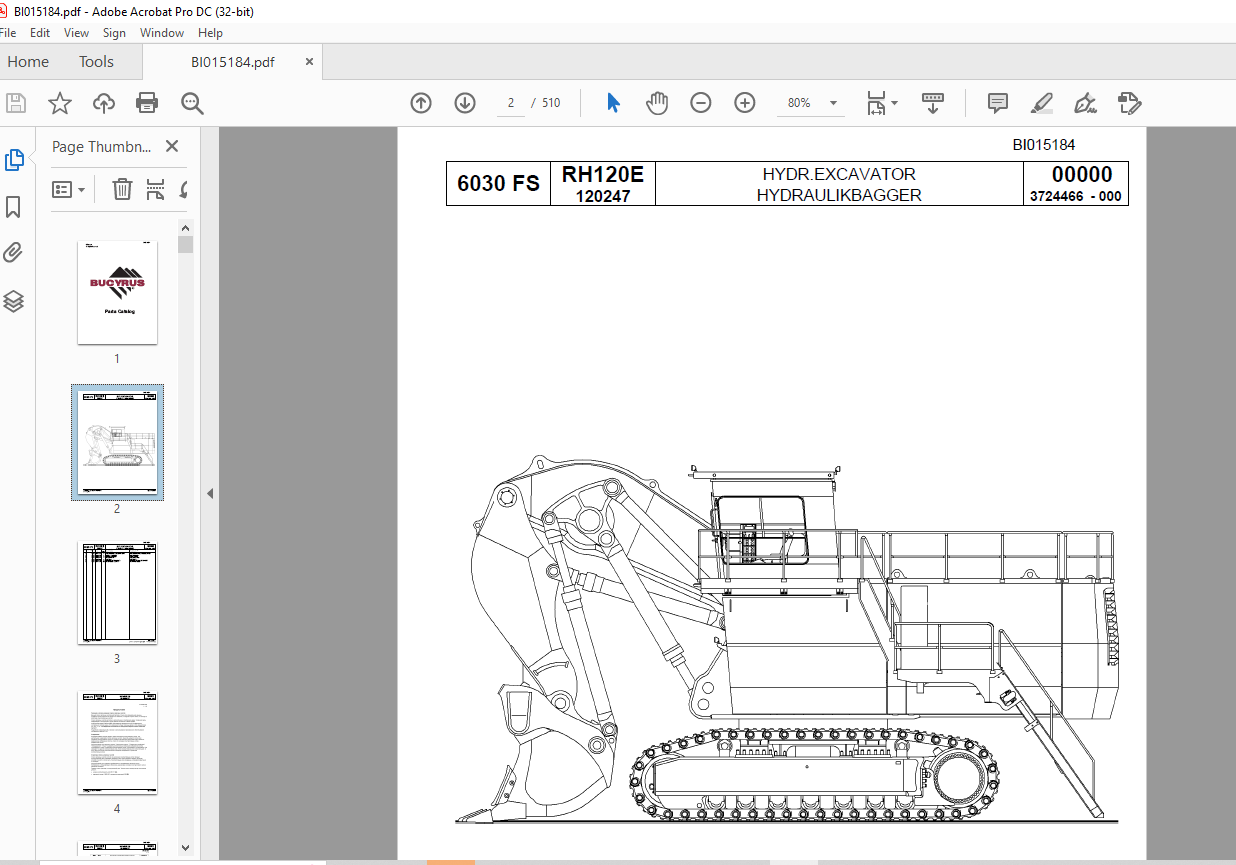The height and width of the screenshot is (865, 1236).
Task: Click the BI015184 document code text
Action: point(1044,145)
